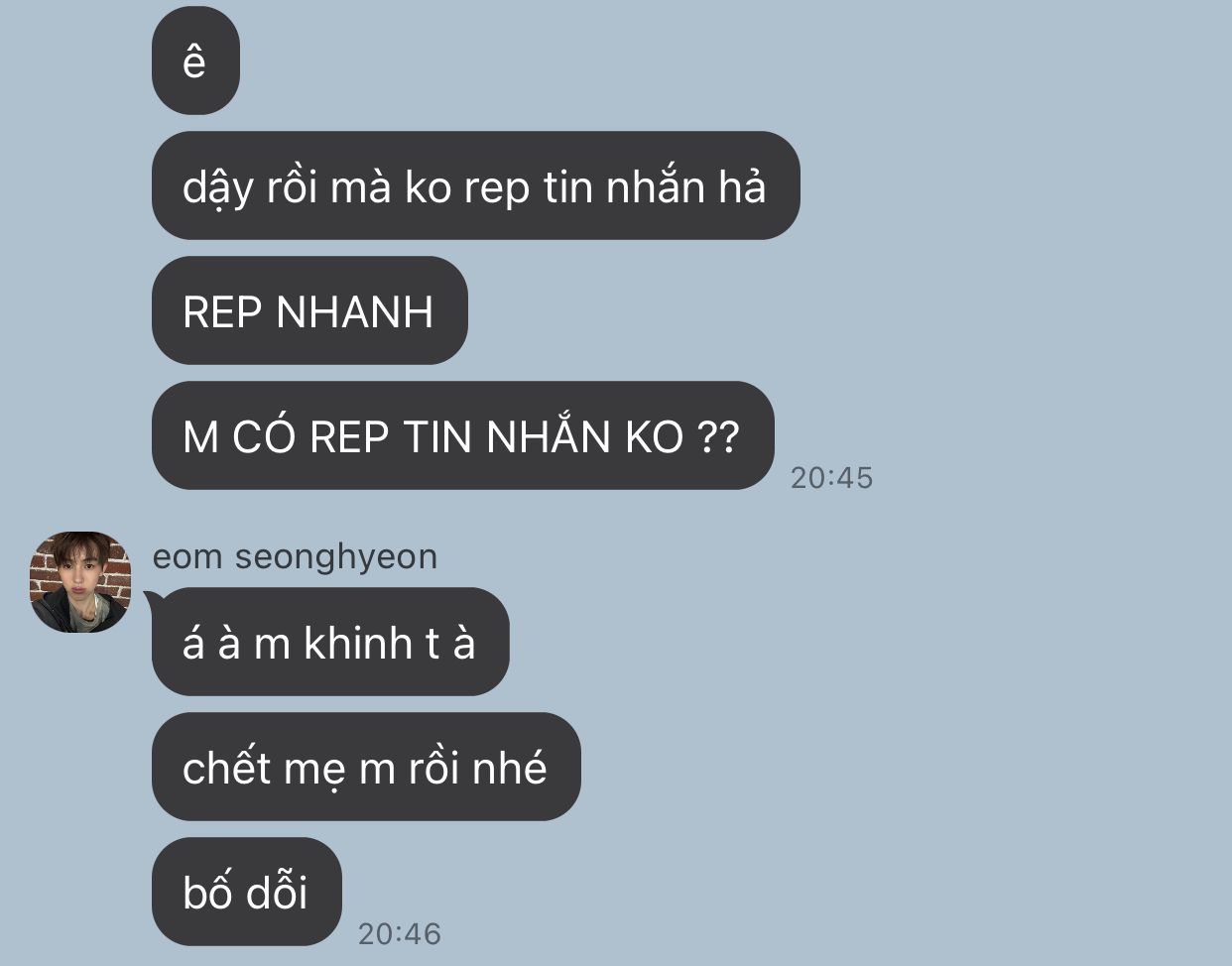Click the sender name eom seonghyeon

[x=295, y=556]
